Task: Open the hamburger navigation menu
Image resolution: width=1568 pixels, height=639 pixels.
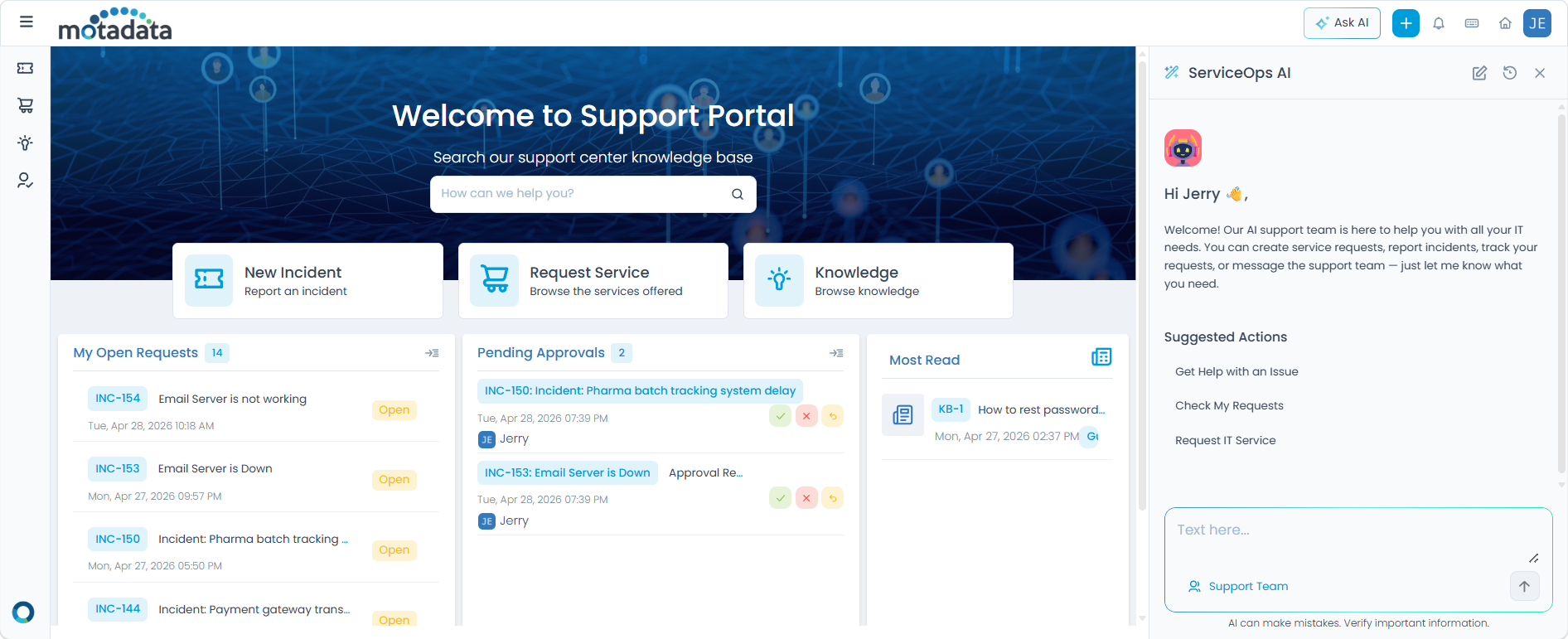Action: coord(27,22)
